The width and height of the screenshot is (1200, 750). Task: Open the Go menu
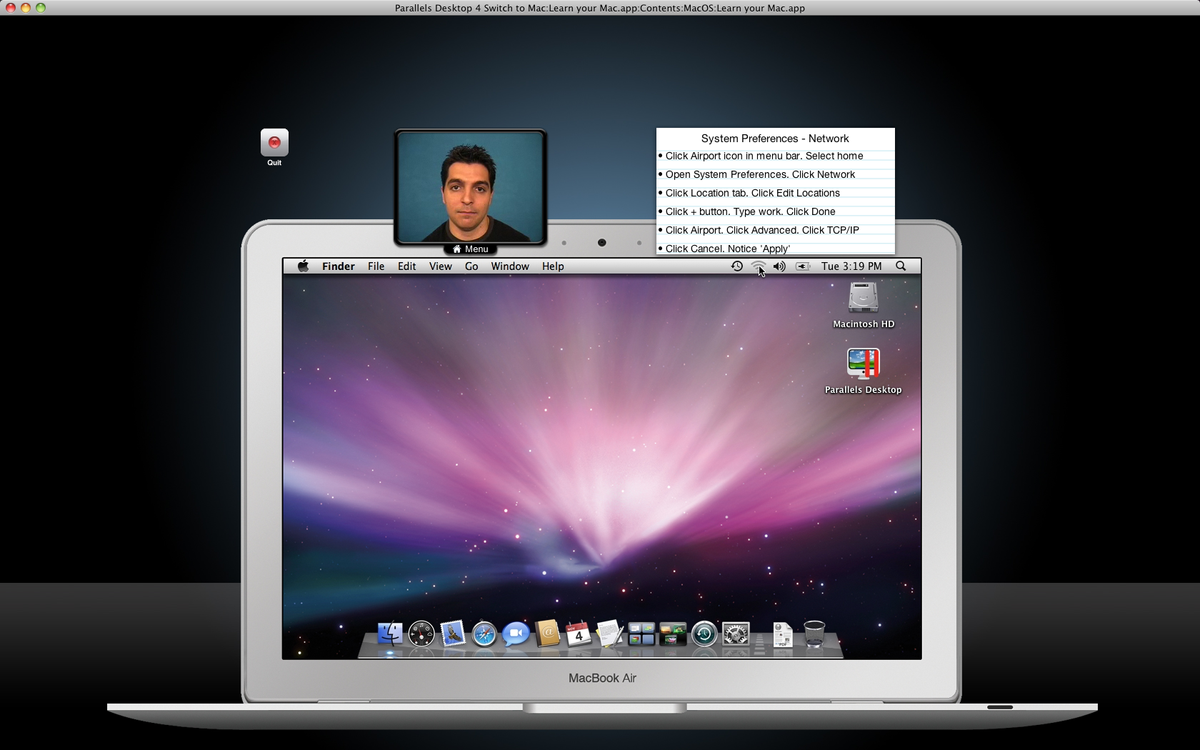(x=471, y=266)
